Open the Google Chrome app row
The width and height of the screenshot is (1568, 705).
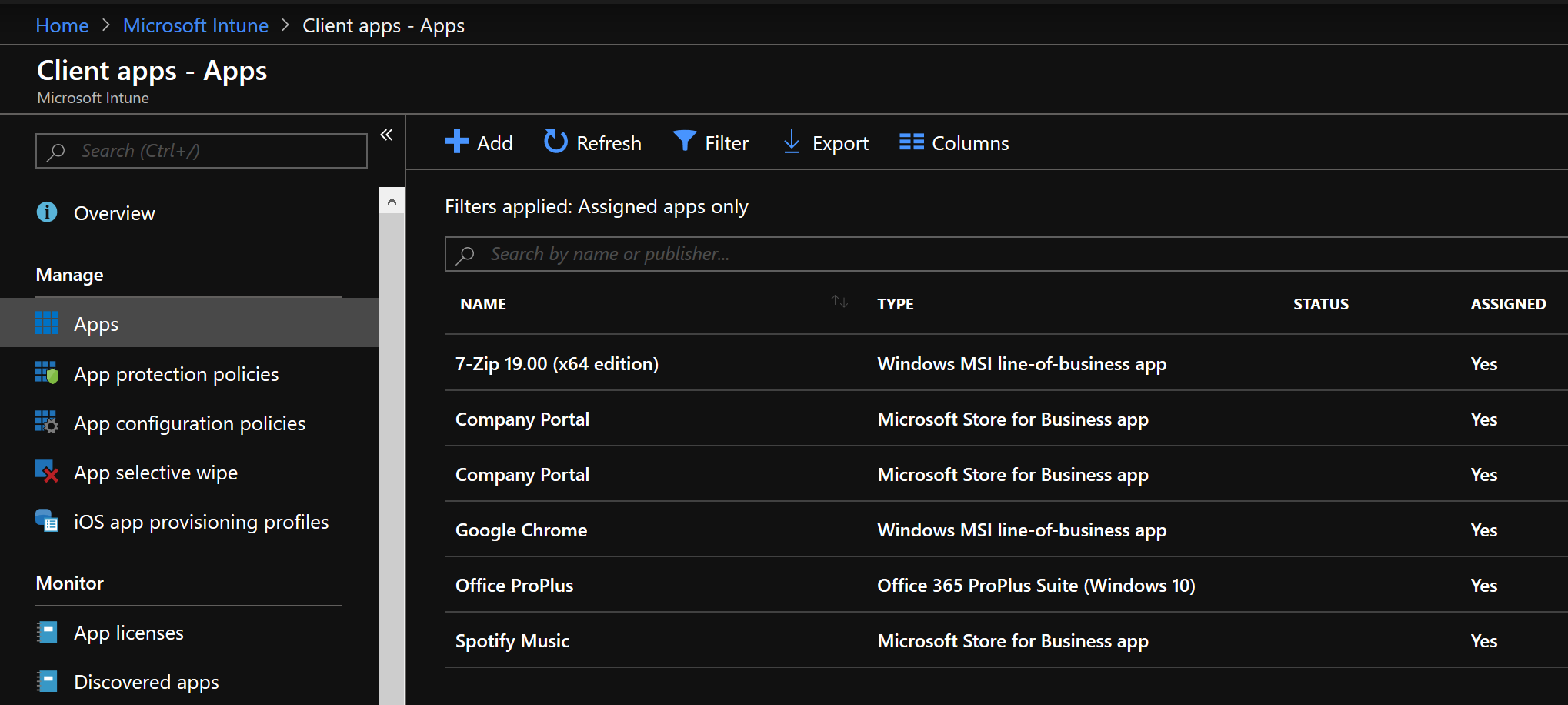[x=1006, y=530]
